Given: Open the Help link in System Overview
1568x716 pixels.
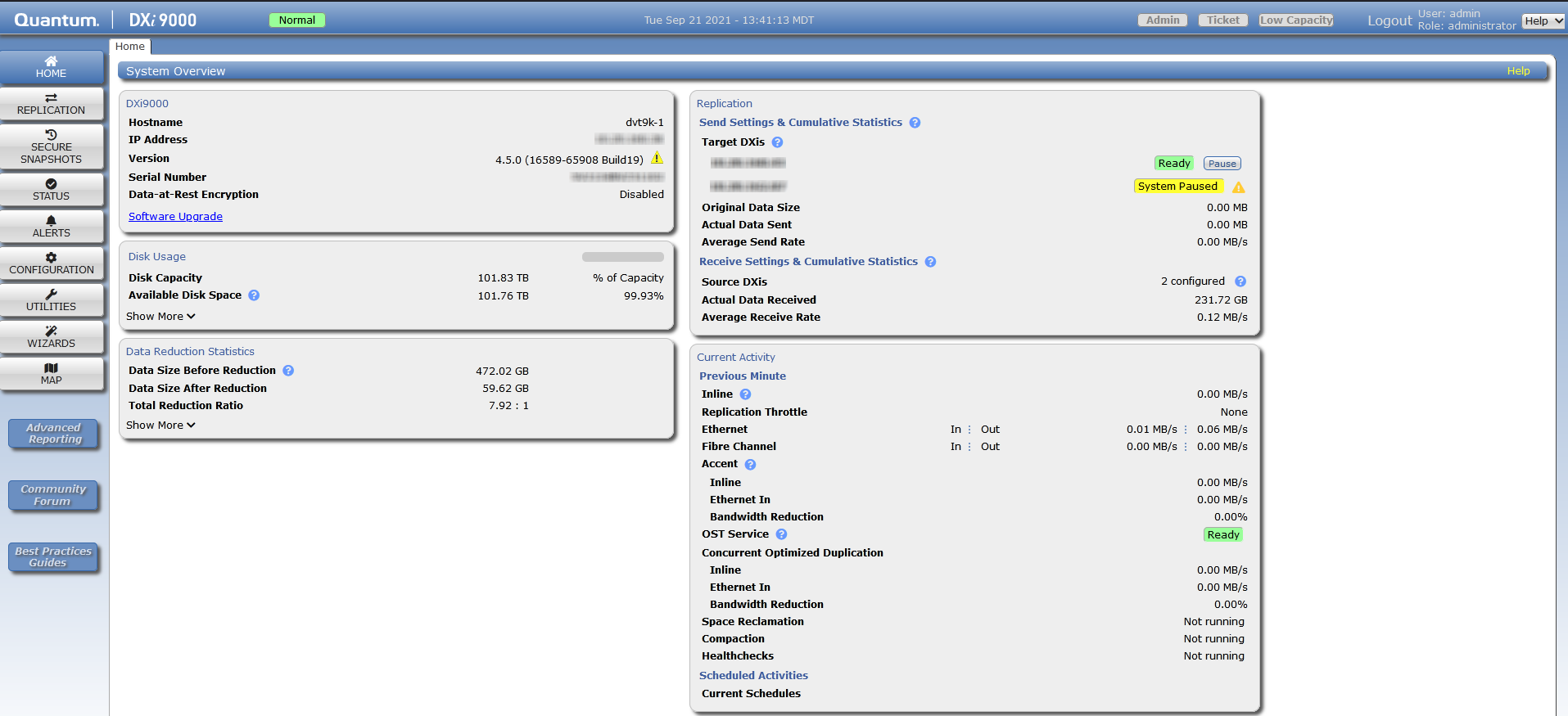Looking at the screenshot, I should point(1518,71).
